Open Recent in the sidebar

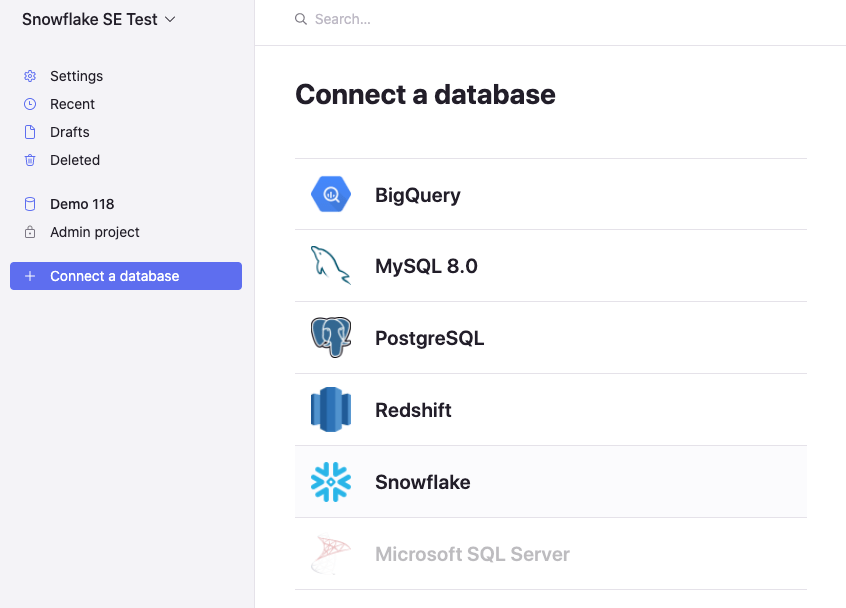point(72,104)
